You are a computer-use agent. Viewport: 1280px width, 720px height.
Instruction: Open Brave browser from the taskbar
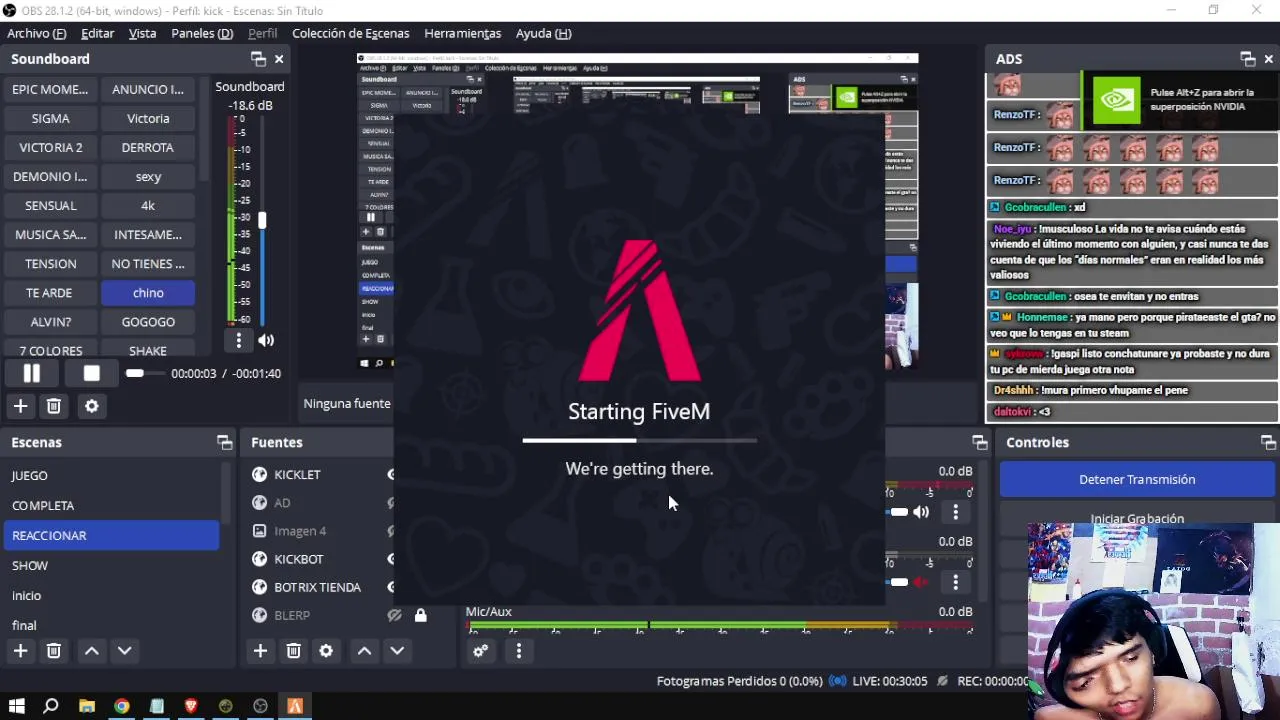tap(191, 706)
